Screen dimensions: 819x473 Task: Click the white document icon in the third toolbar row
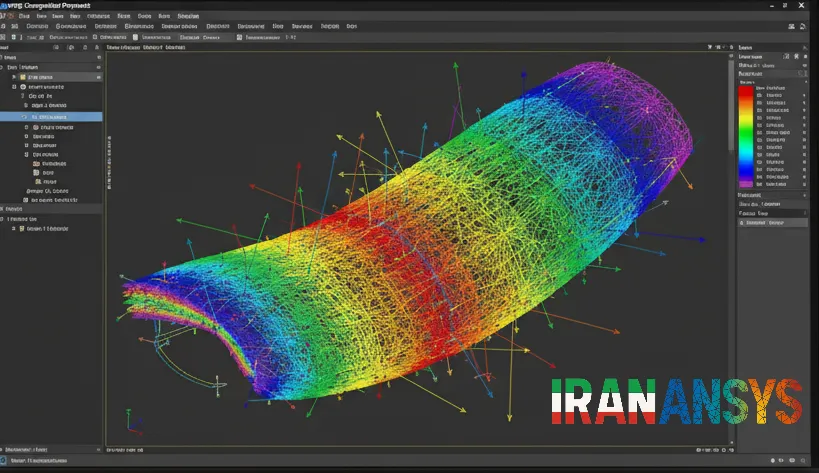coord(135,37)
